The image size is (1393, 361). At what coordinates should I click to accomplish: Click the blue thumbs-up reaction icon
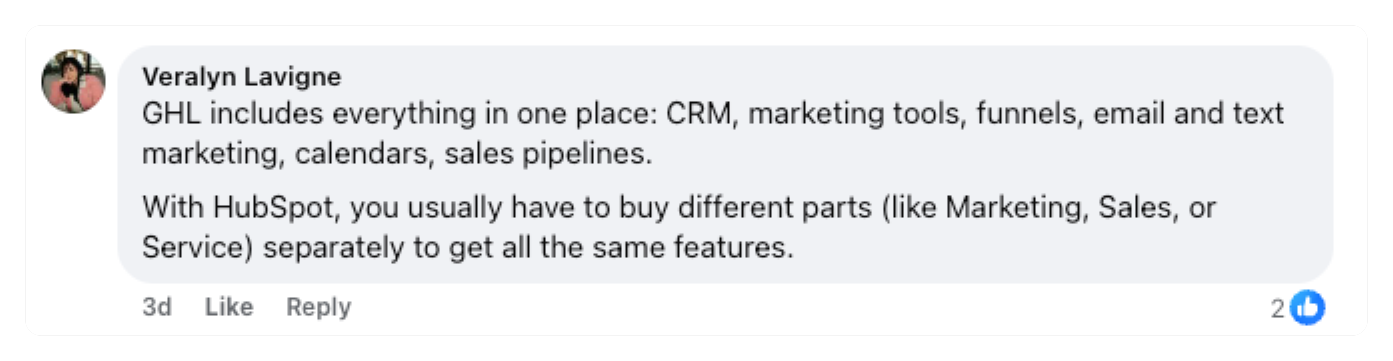1308,308
